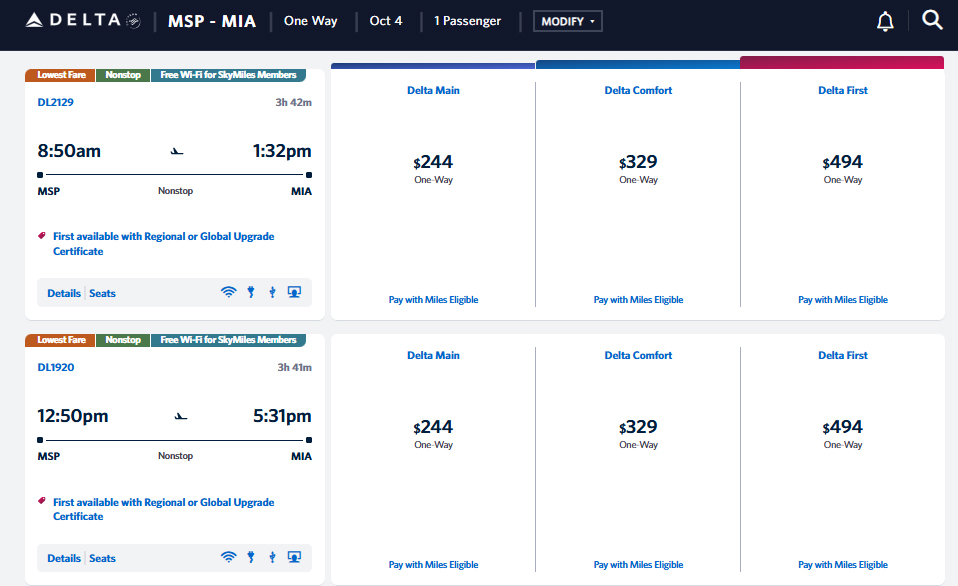This screenshot has height=586, width=958.
Task: Click personal video screen icon for DL1920
Action: point(294,557)
